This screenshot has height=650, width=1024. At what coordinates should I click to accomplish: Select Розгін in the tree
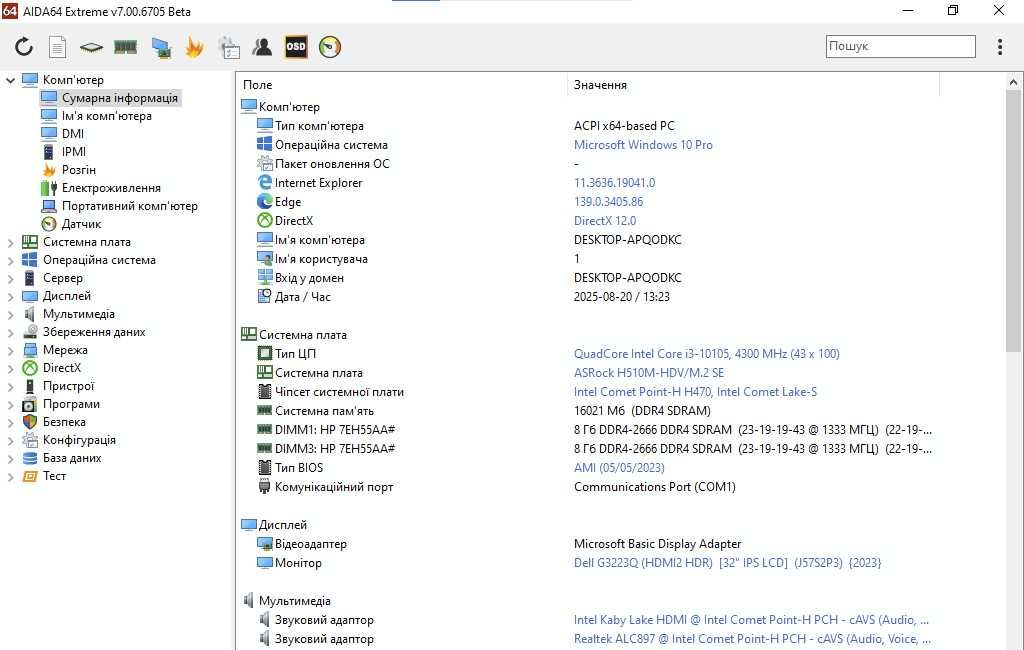[x=78, y=170]
